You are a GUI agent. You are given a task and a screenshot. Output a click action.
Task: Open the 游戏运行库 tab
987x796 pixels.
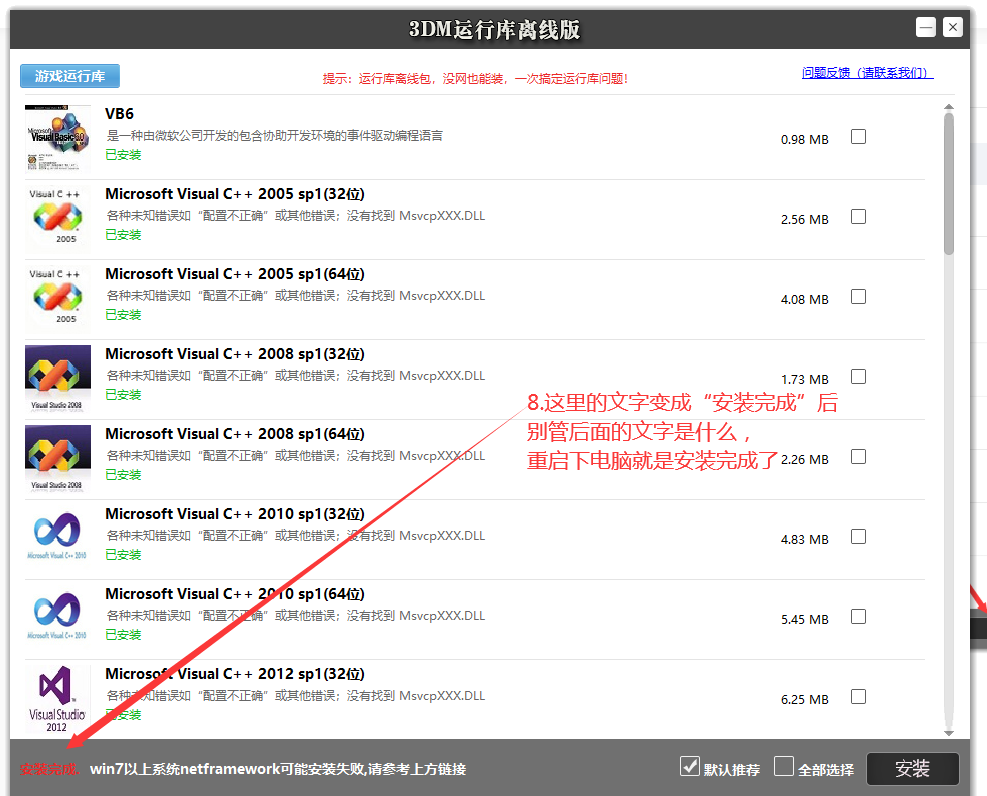(x=70, y=76)
